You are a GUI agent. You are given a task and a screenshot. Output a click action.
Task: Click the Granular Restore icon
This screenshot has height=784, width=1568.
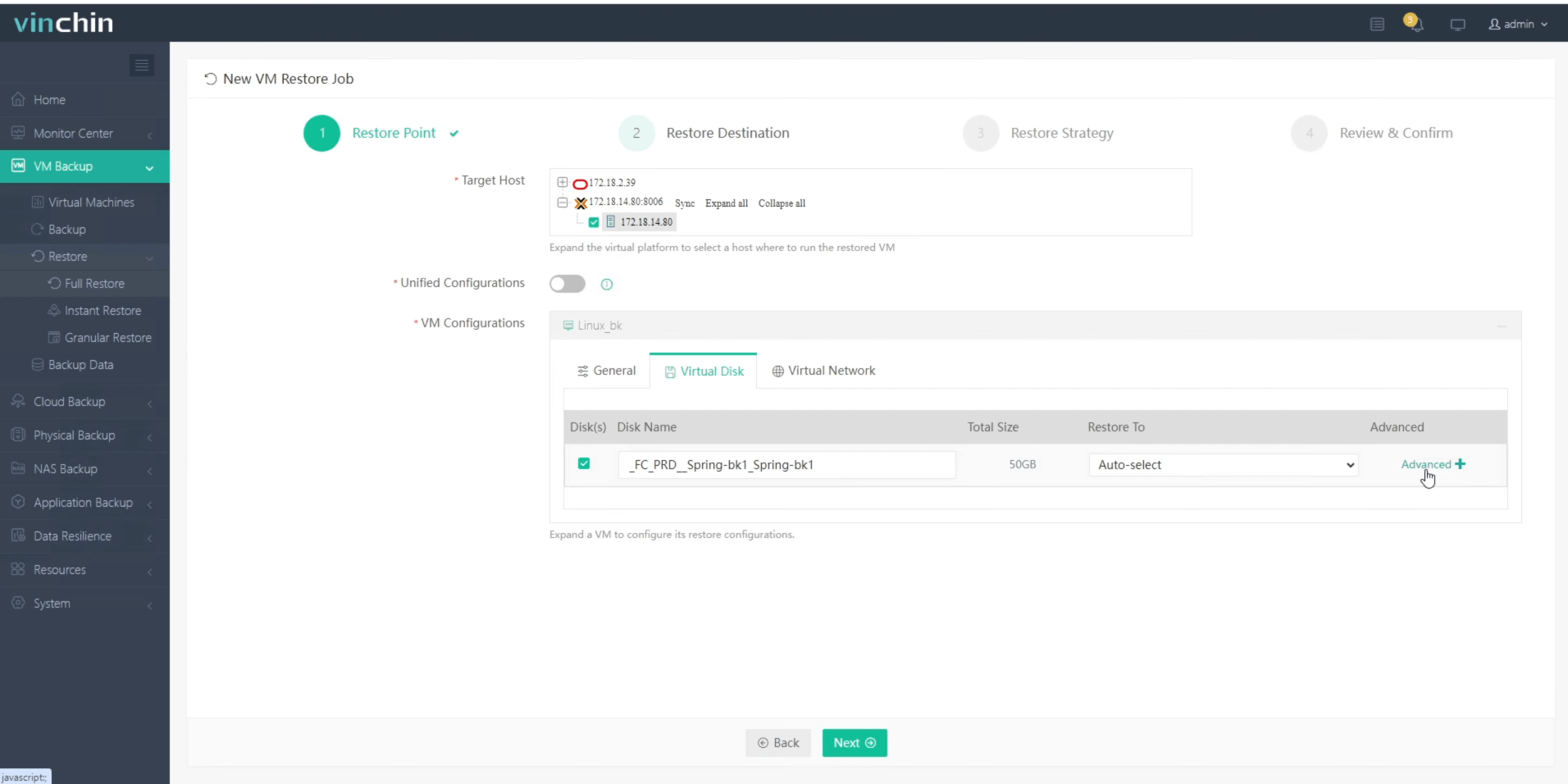[x=54, y=337]
